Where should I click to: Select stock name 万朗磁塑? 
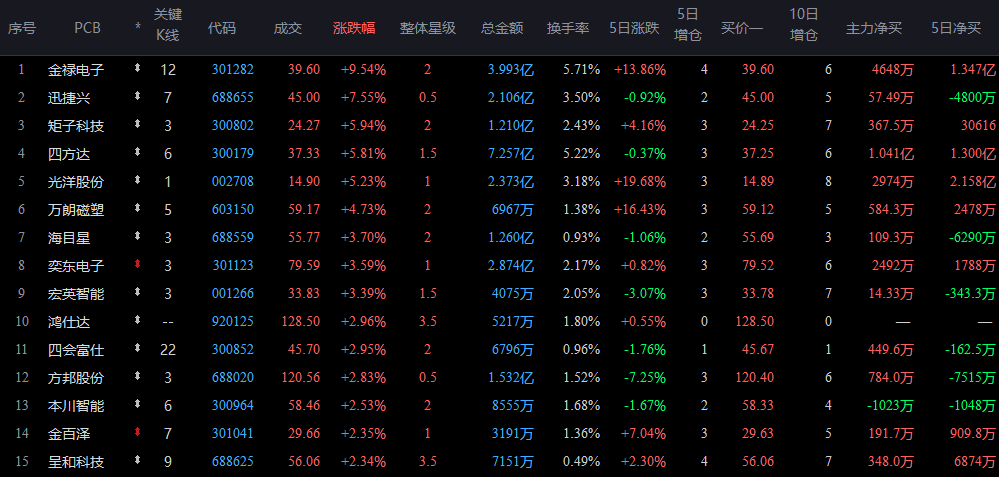[x=76, y=210]
